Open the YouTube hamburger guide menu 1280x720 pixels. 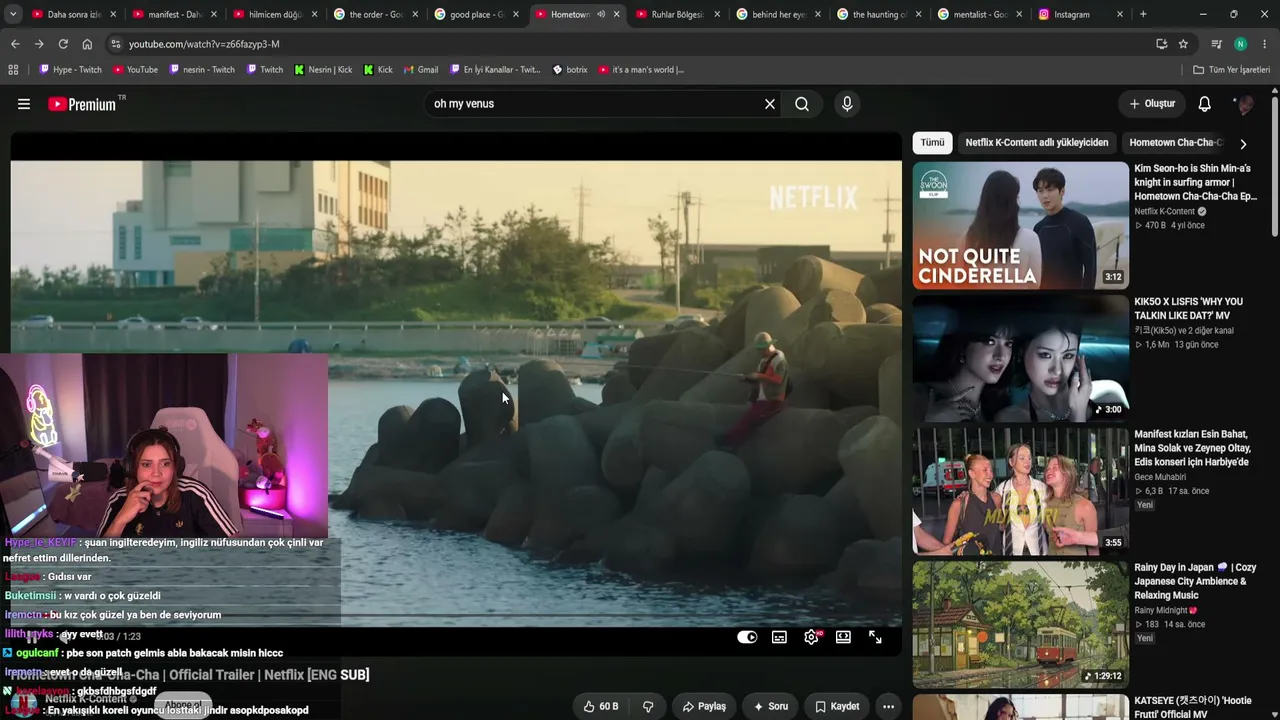coord(24,104)
